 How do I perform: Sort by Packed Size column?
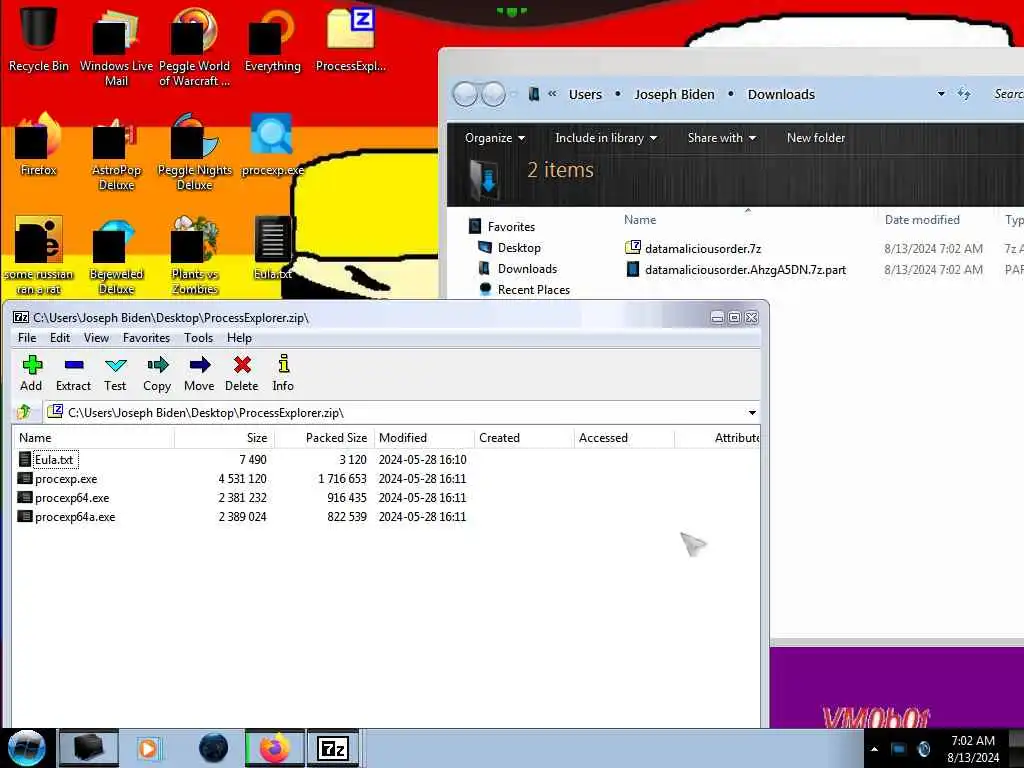coord(324,438)
